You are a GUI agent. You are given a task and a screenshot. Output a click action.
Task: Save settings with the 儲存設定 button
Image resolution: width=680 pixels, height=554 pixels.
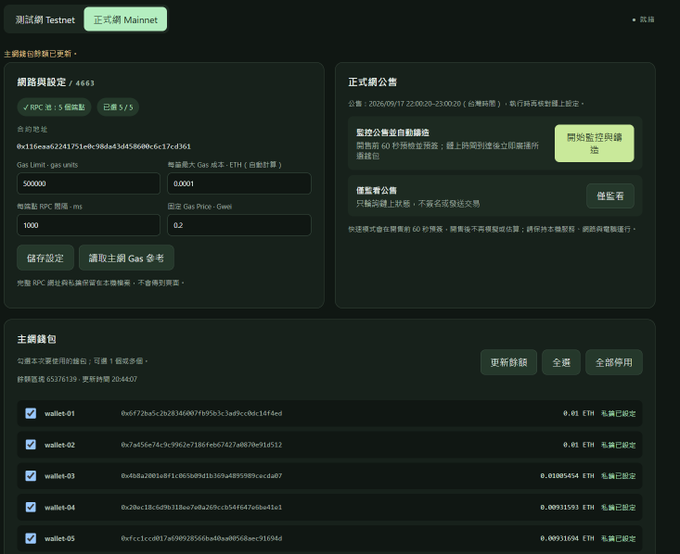point(45,258)
